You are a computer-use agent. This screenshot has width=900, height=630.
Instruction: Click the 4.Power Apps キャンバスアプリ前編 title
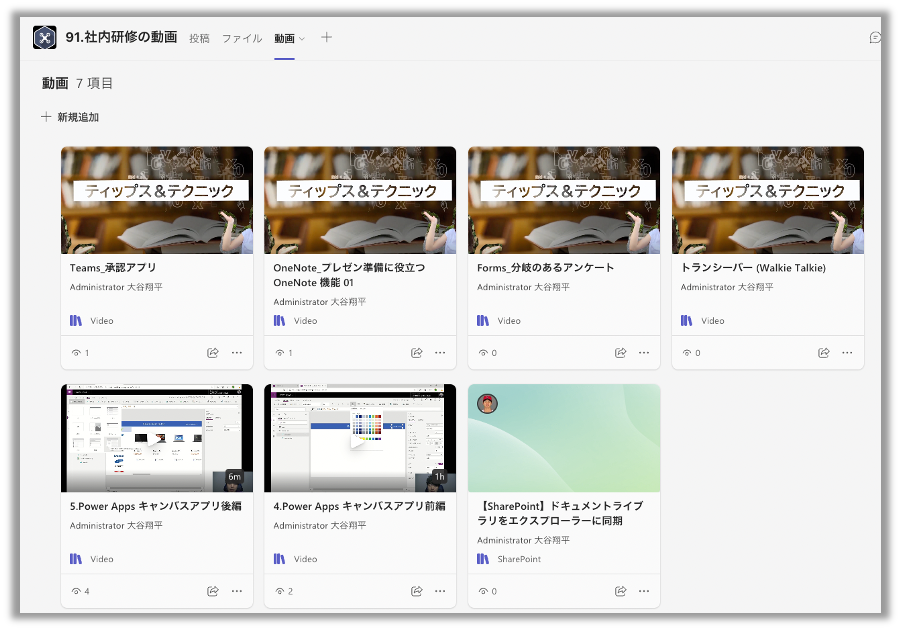(359, 506)
